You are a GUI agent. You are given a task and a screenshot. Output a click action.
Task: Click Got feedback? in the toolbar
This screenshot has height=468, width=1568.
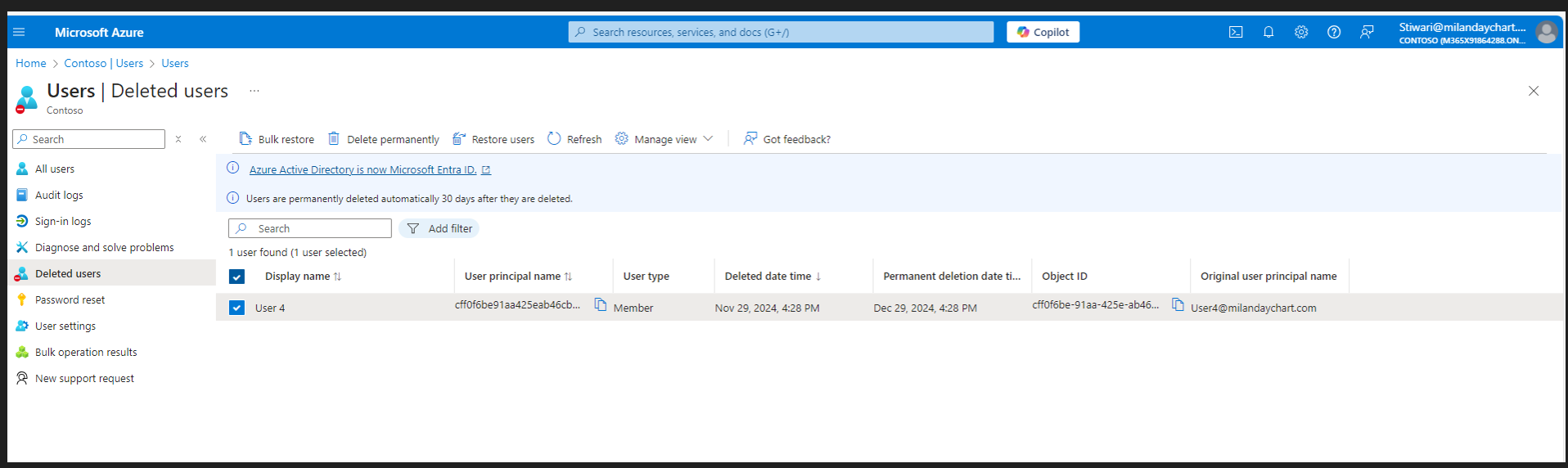pos(787,139)
